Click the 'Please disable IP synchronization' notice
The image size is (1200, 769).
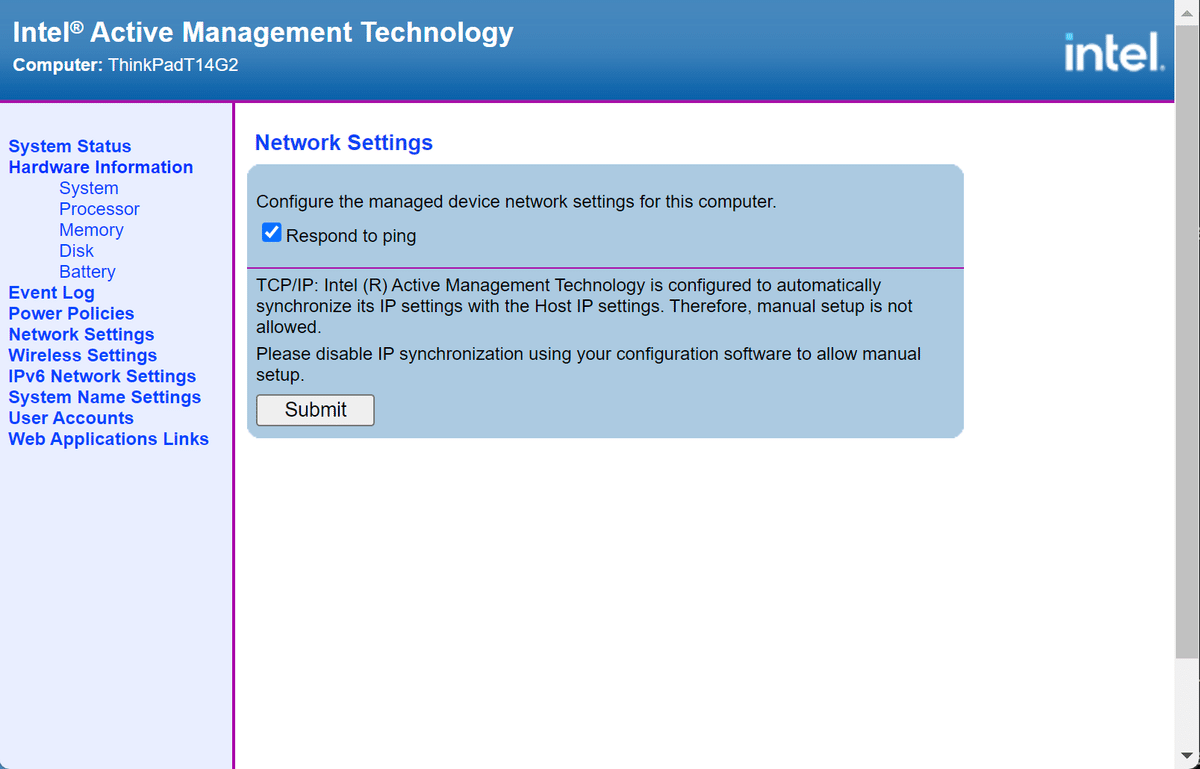pos(589,365)
